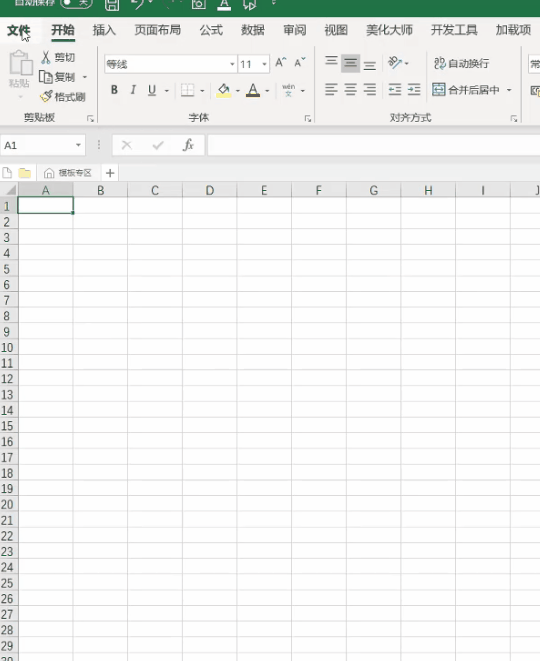The image size is (540, 661).
Task: Select column header D
Action: pos(210,191)
